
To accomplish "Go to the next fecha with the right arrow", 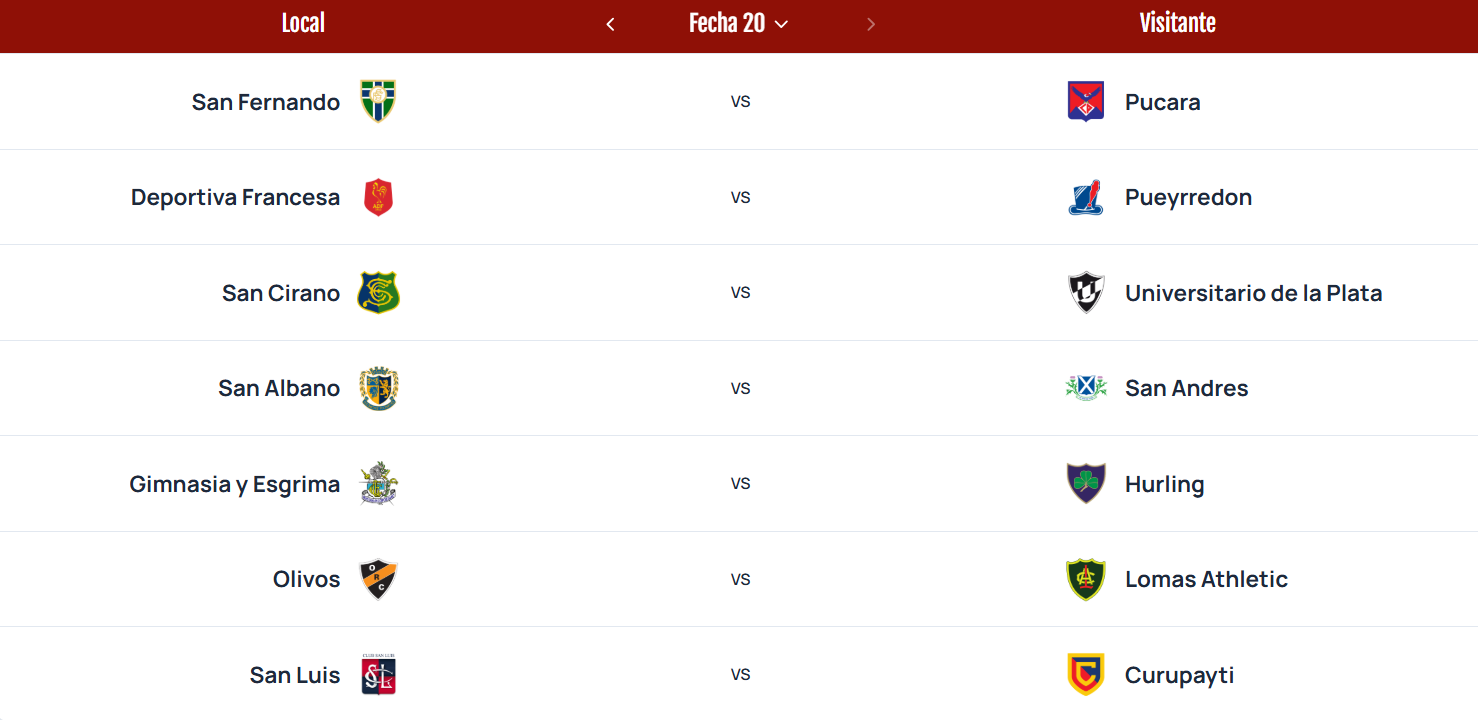I will (x=871, y=24).
